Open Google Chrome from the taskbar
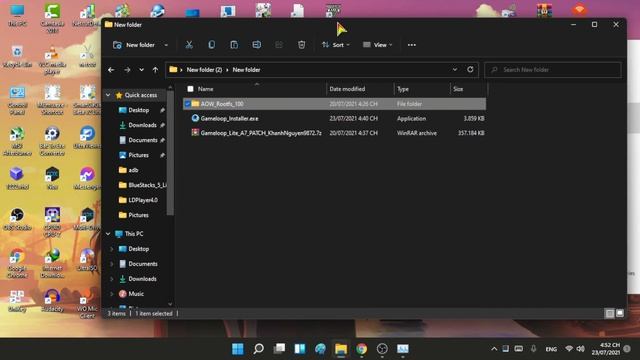The image size is (640, 360). pos(361,349)
